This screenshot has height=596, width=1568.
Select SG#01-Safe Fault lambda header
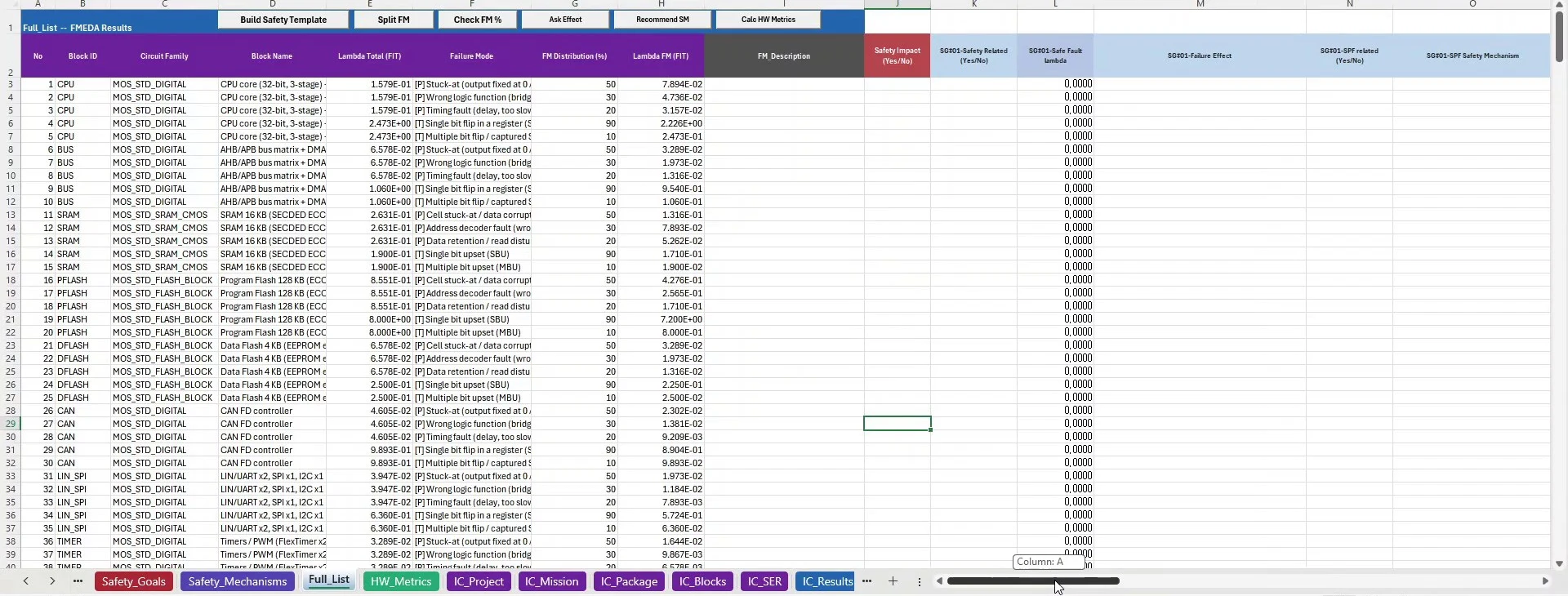tap(1055, 56)
